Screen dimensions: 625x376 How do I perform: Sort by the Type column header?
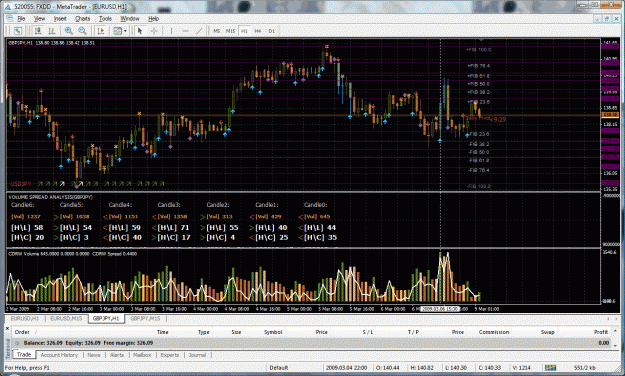(x=204, y=332)
